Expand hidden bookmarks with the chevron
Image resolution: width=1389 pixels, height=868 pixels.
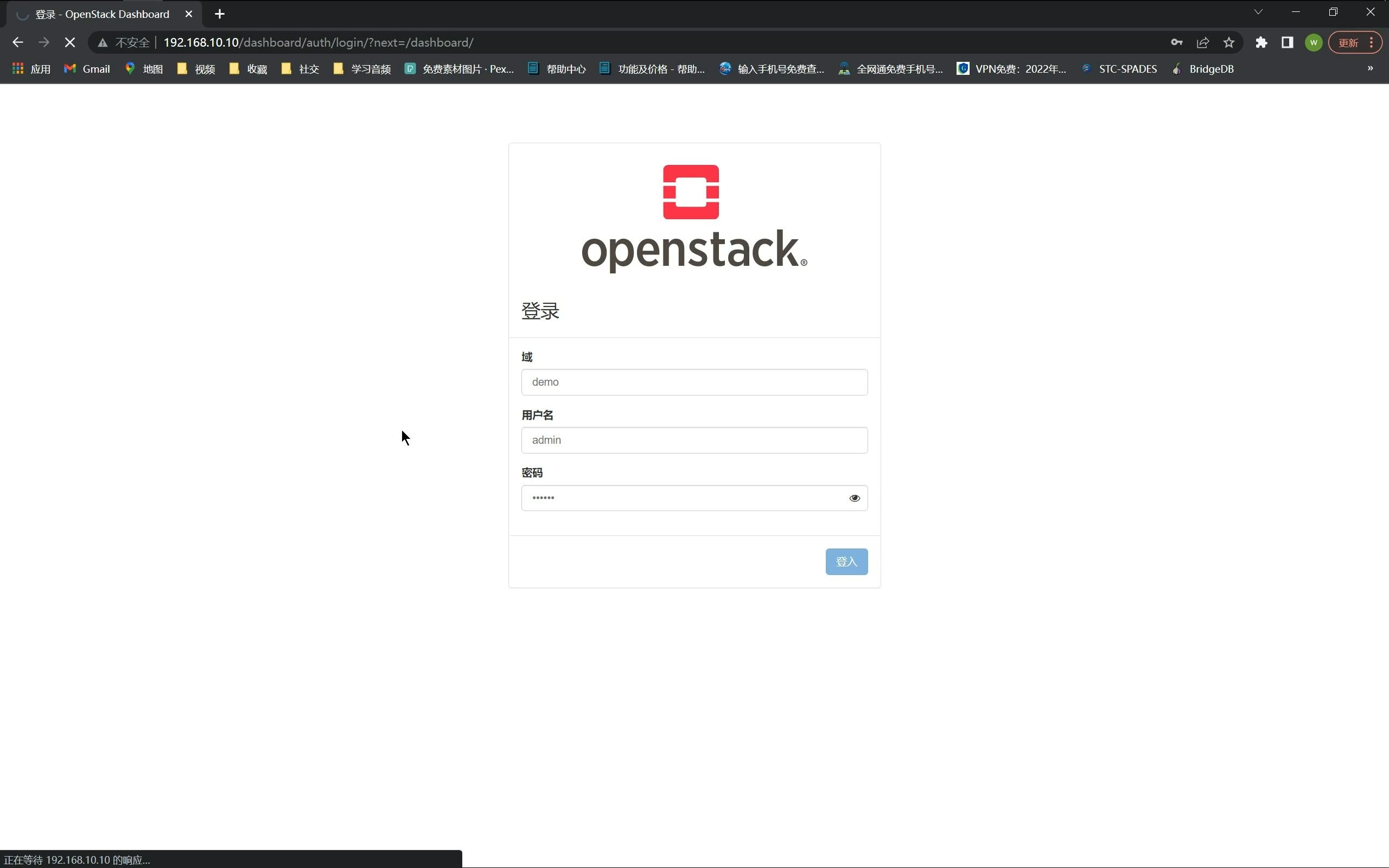pyautogui.click(x=1370, y=68)
